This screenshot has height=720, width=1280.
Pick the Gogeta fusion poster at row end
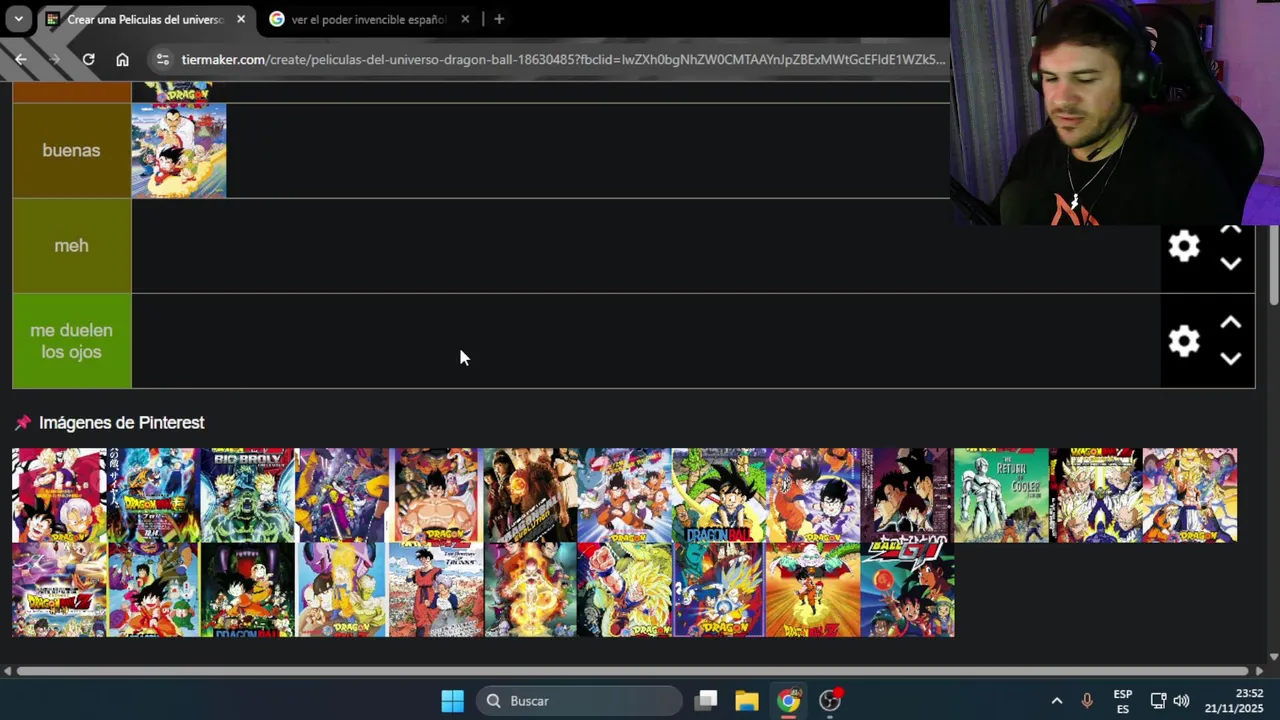tap(1190, 495)
